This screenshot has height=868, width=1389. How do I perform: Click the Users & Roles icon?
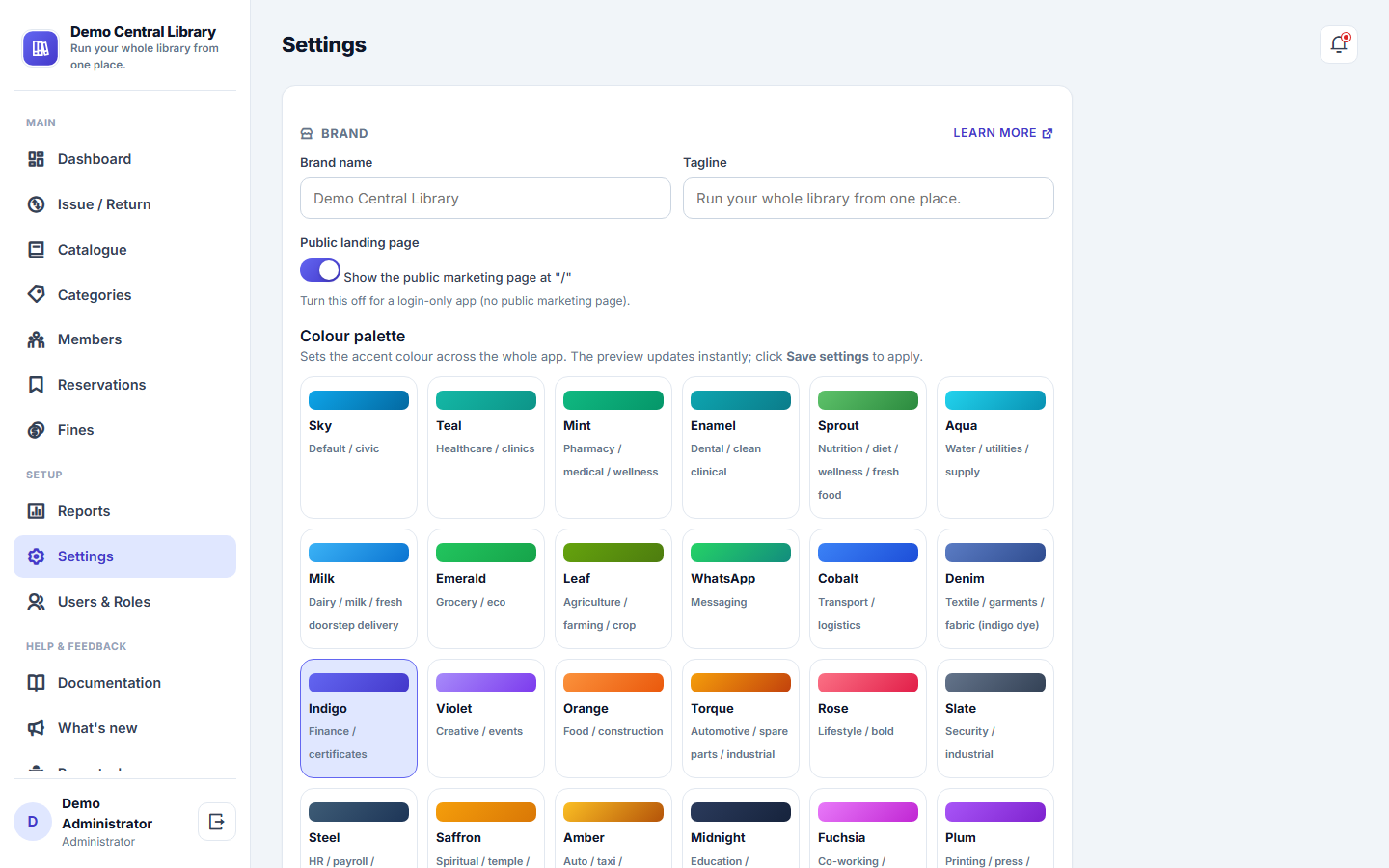(37, 602)
